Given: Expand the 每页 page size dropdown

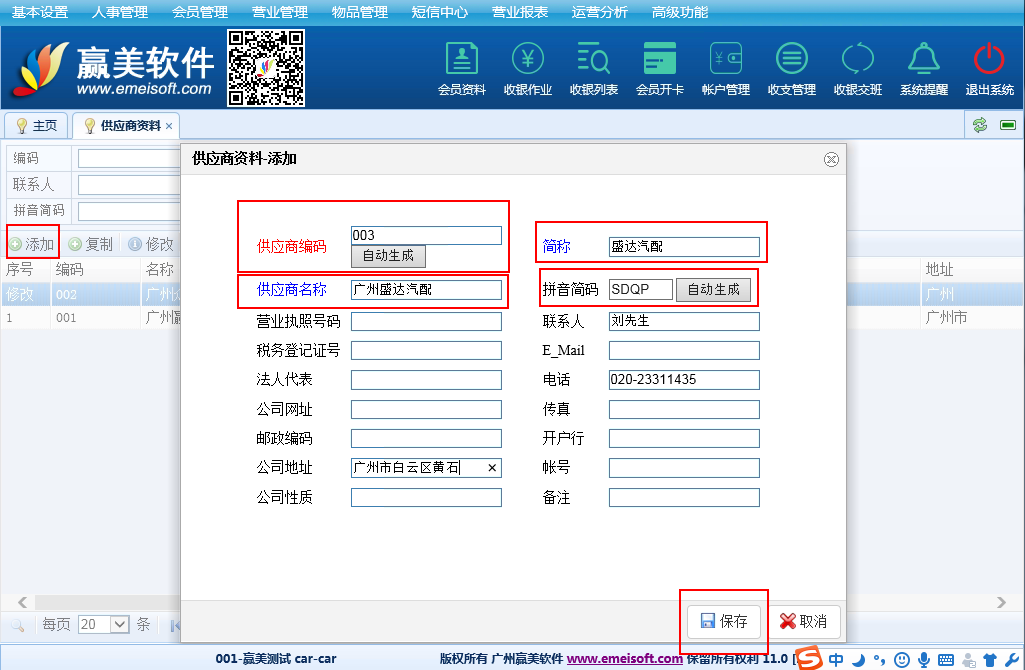Looking at the screenshot, I should (119, 624).
